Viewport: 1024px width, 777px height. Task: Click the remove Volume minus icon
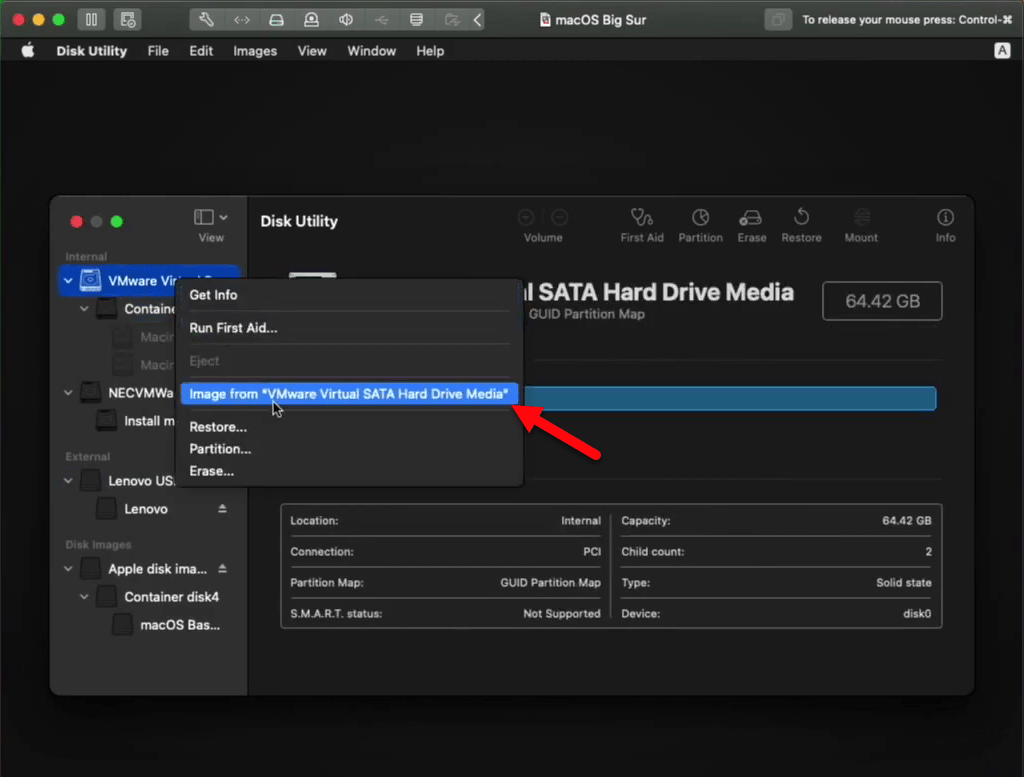point(559,217)
